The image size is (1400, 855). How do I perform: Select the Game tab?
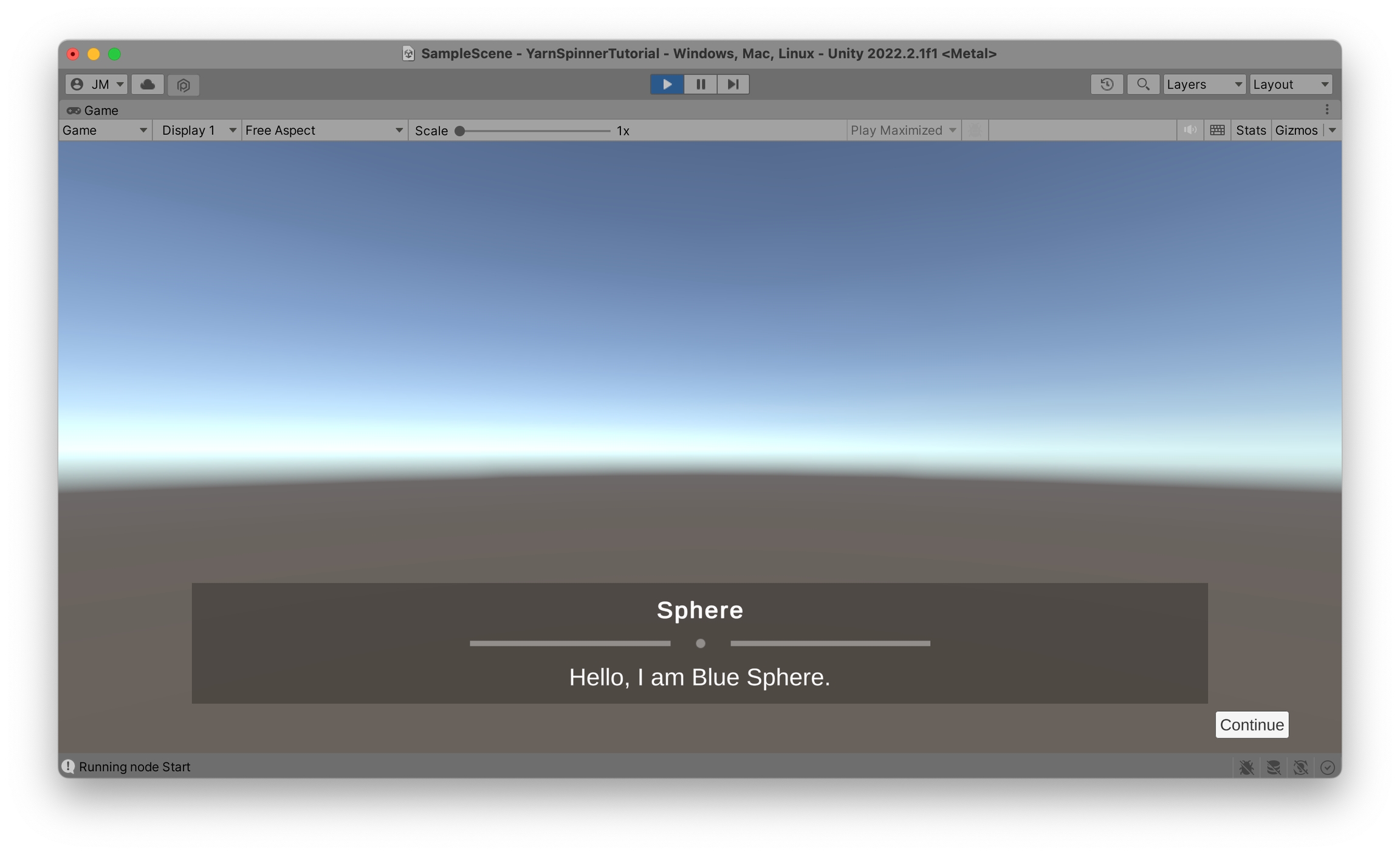93,110
